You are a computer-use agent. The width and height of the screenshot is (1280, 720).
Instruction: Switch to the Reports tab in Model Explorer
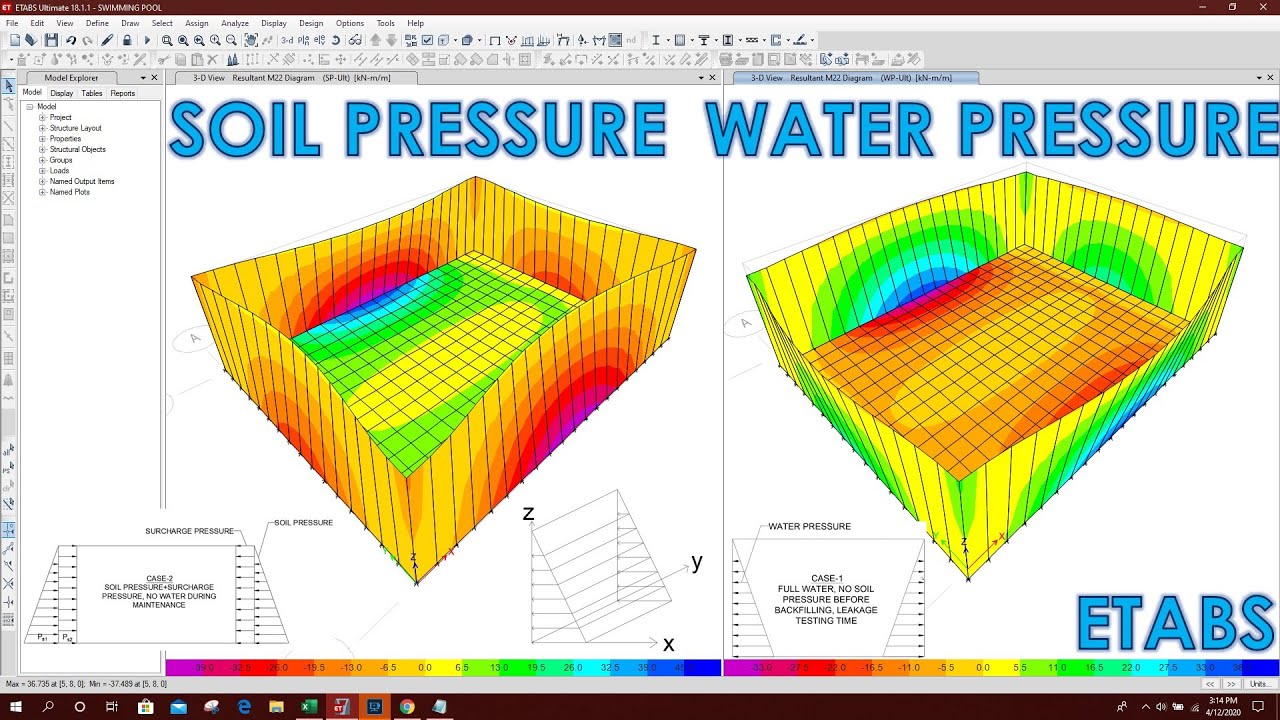123,93
